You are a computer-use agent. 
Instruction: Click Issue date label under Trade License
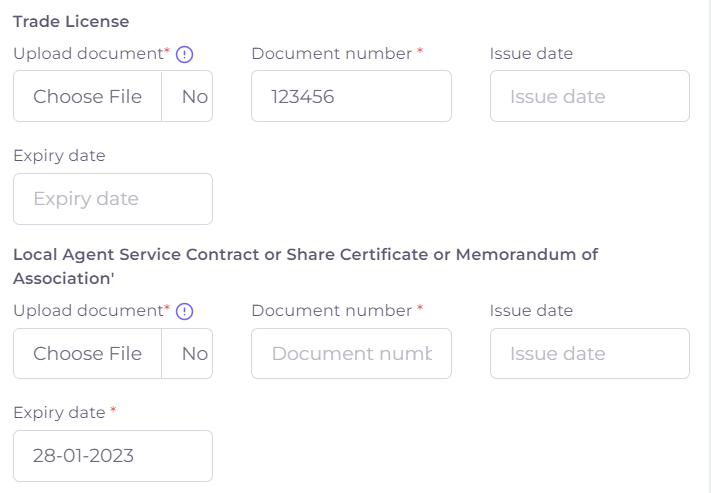(x=531, y=54)
